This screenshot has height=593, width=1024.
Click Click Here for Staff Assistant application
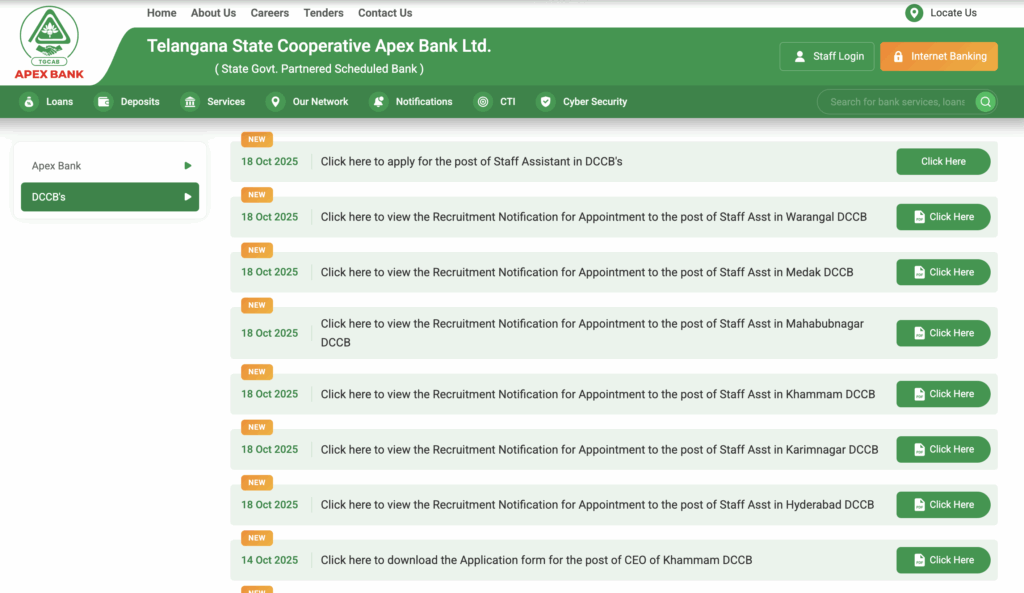pos(943,161)
